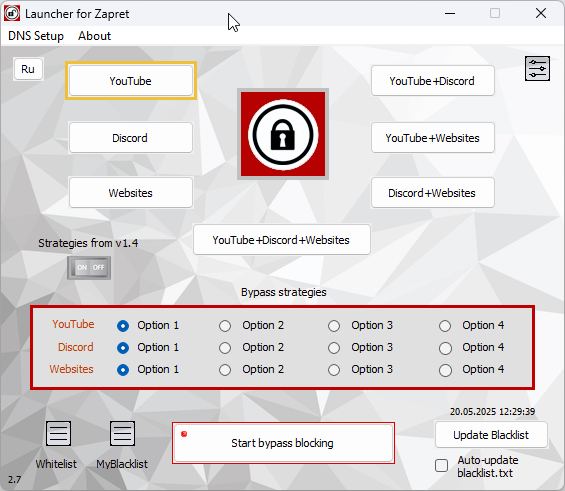Click the Zapret app icon in title bar
This screenshot has height=491, width=565.
click(12, 14)
